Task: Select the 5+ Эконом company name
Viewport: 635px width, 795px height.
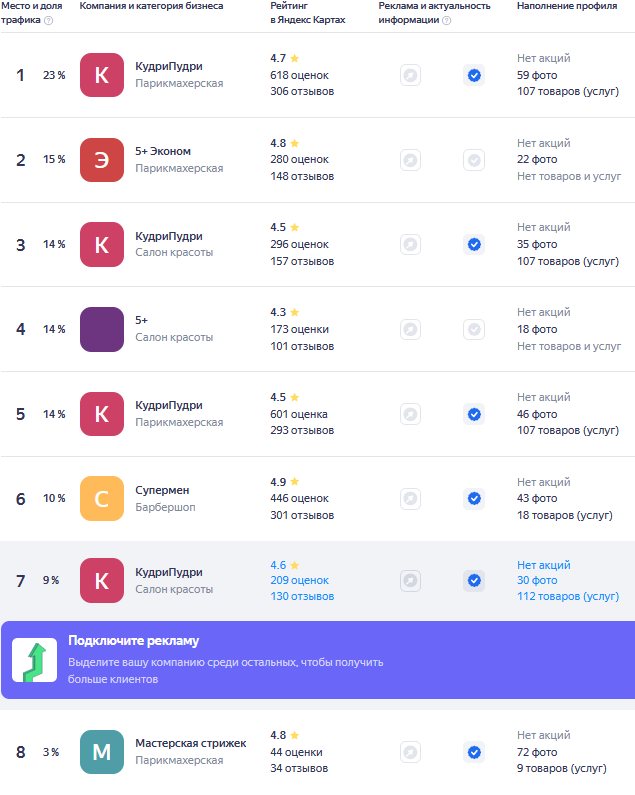Action: 163,152
